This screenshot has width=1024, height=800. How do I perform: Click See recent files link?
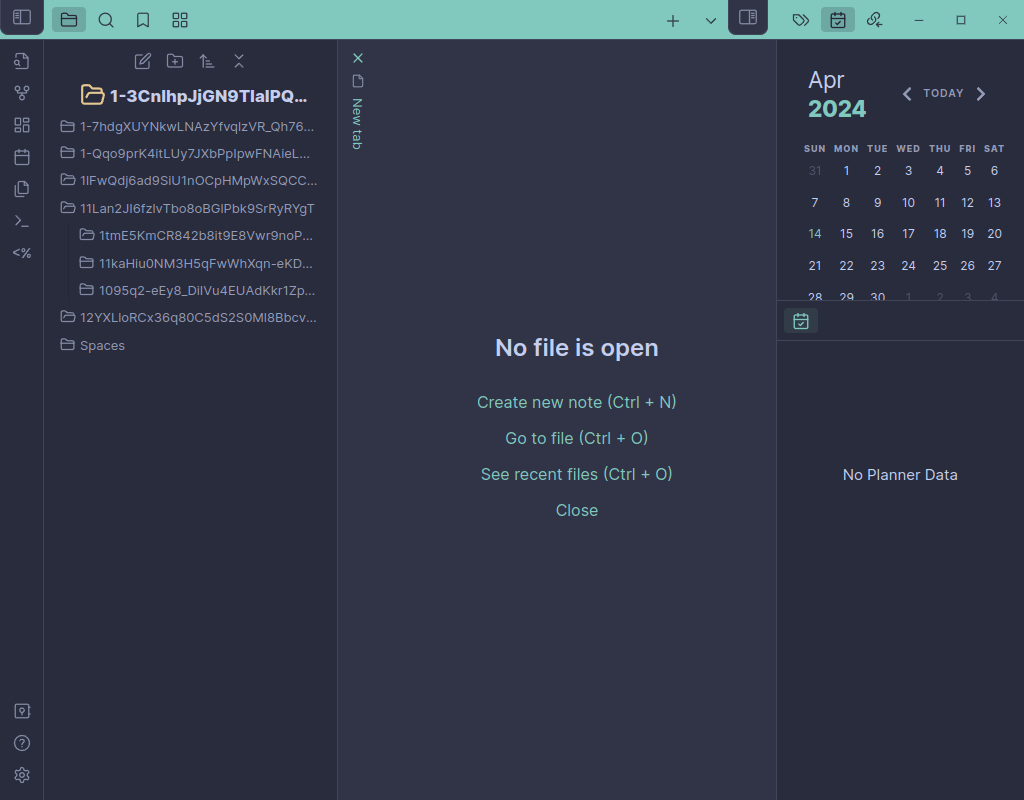click(x=576, y=474)
